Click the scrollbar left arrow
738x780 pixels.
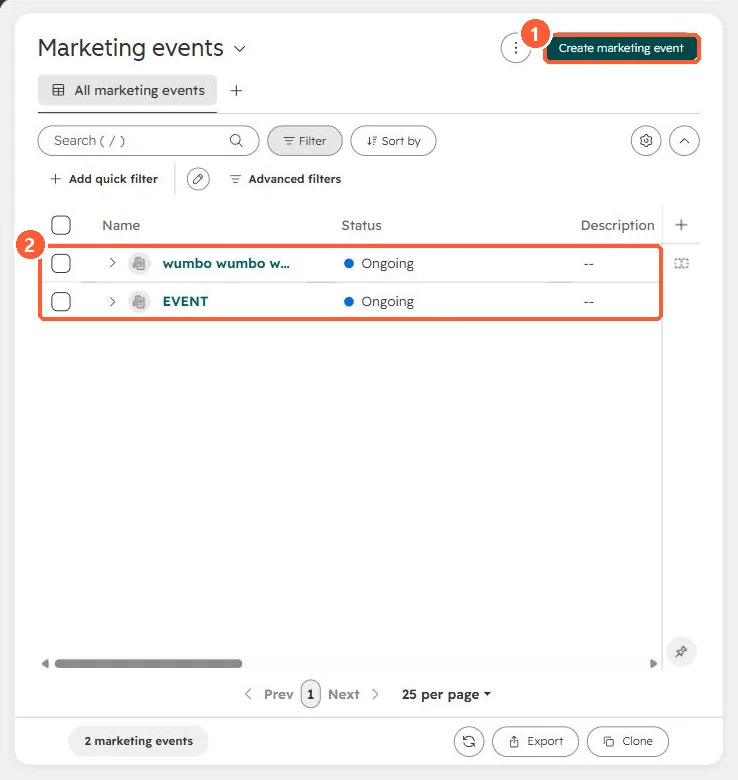click(45, 664)
